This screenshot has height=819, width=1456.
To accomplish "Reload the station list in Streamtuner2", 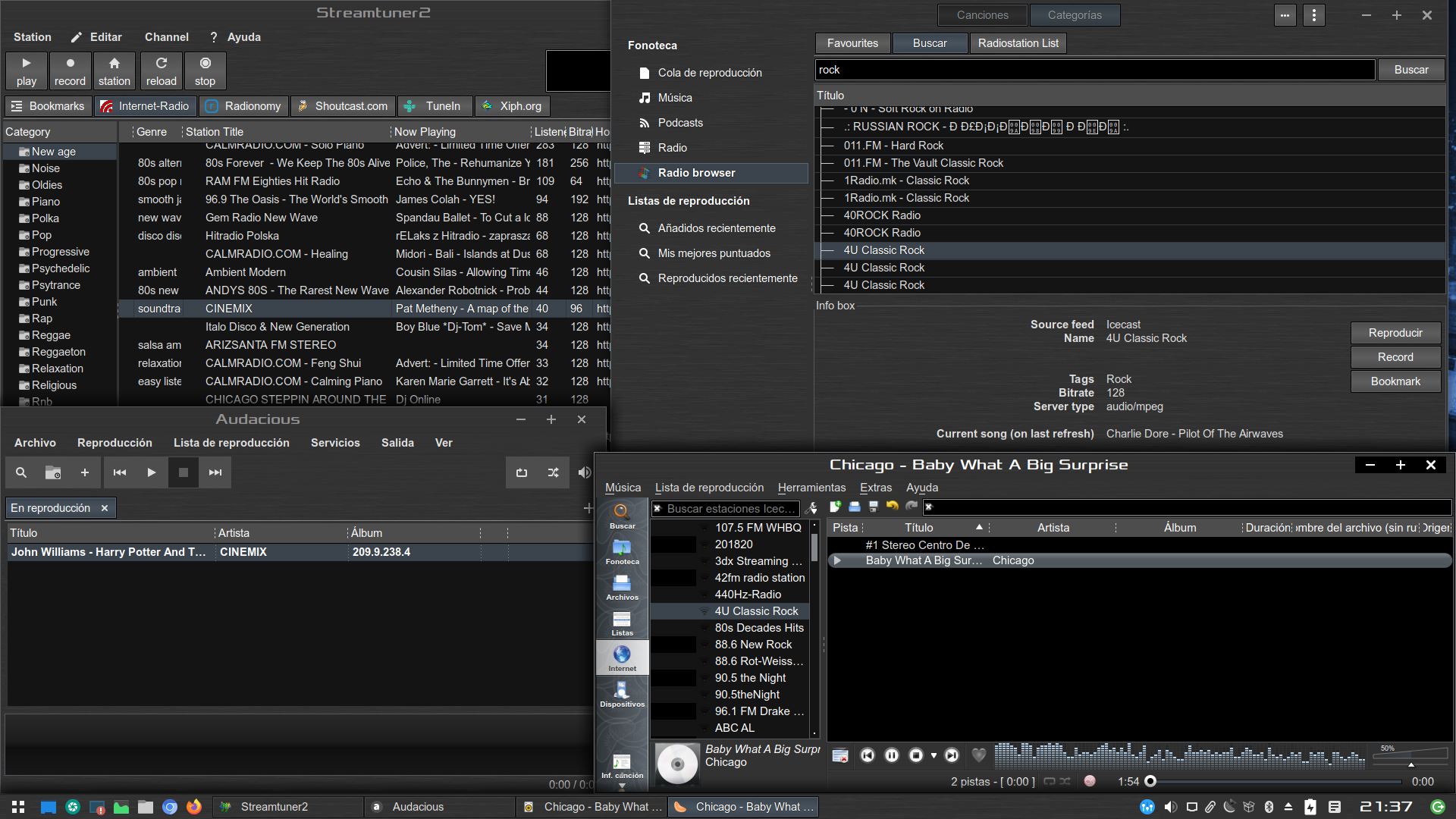I will click(162, 71).
